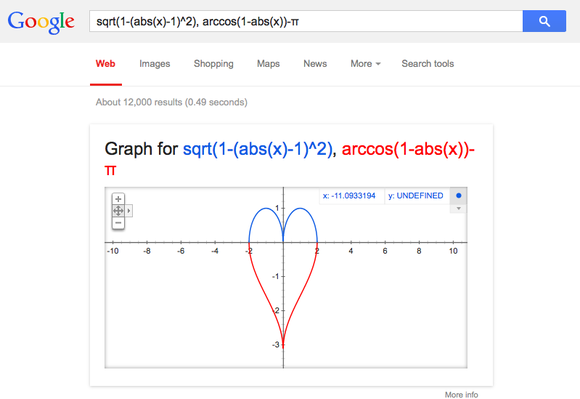Switch to the Shopping tab
This screenshot has width=580, height=399.
(x=213, y=64)
